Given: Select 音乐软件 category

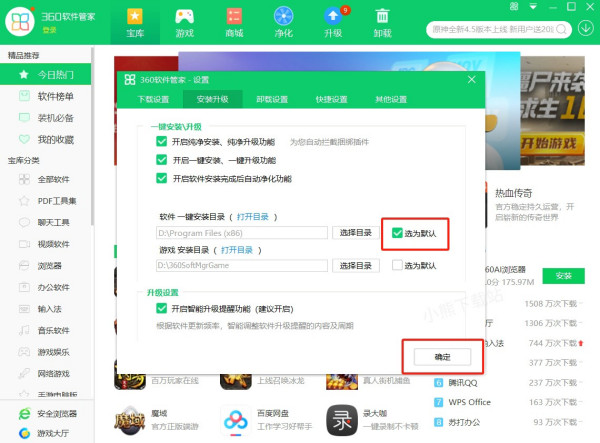Looking at the screenshot, I should coord(46,331).
